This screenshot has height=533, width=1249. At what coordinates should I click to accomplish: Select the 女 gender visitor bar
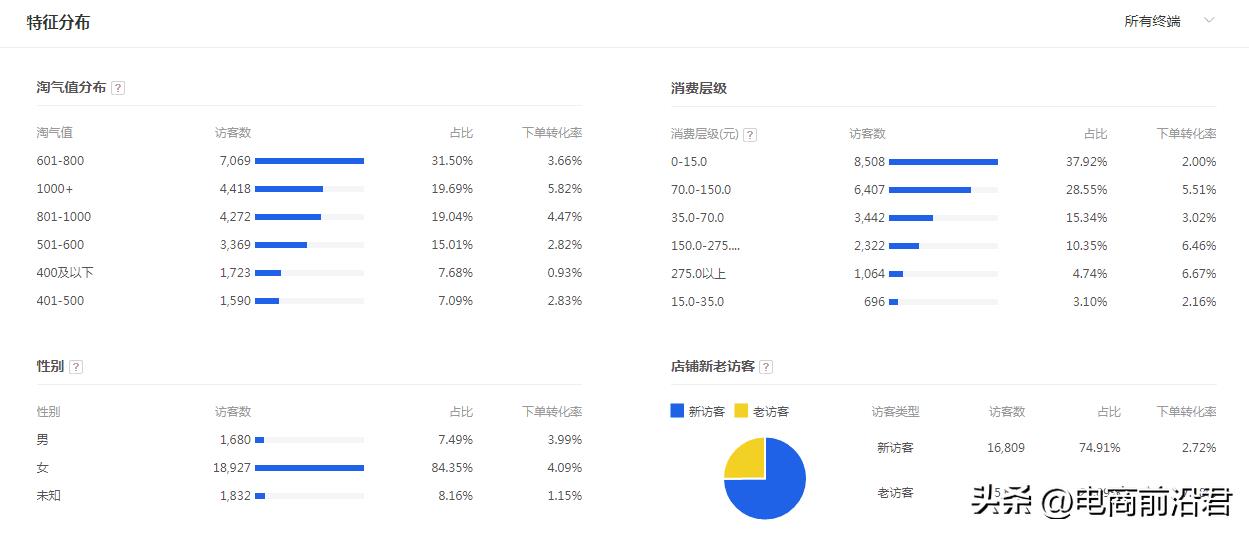[x=309, y=468]
